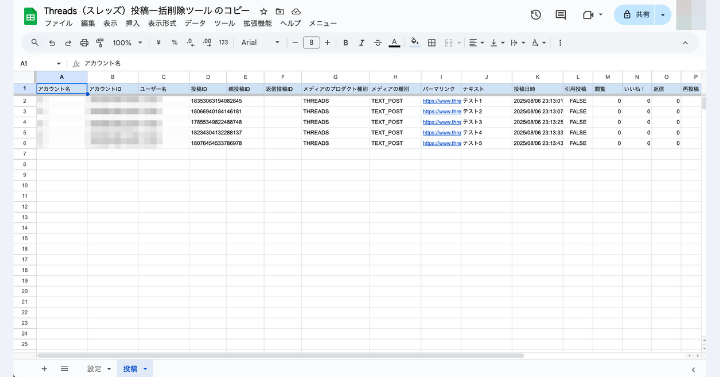Open the horizontal align dropdown
Viewport: 720px width, 377px height.
click(x=476, y=43)
